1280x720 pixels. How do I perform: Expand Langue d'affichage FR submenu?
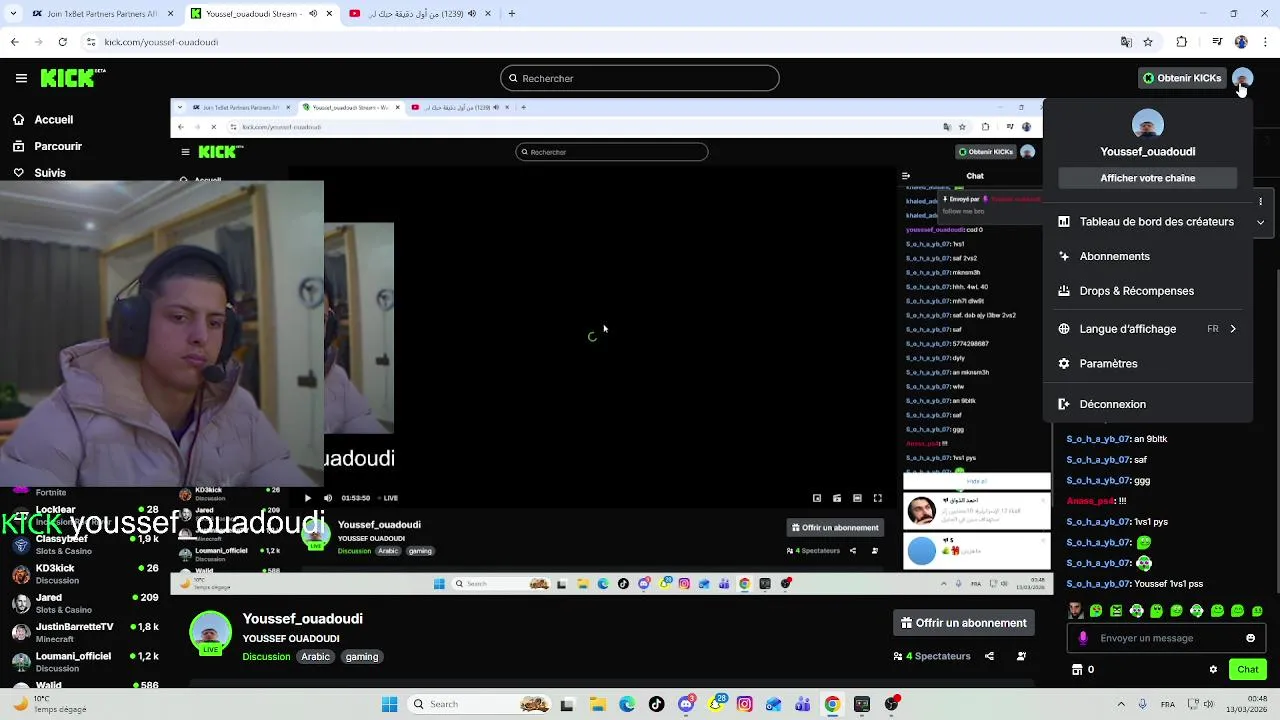tap(1148, 329)
